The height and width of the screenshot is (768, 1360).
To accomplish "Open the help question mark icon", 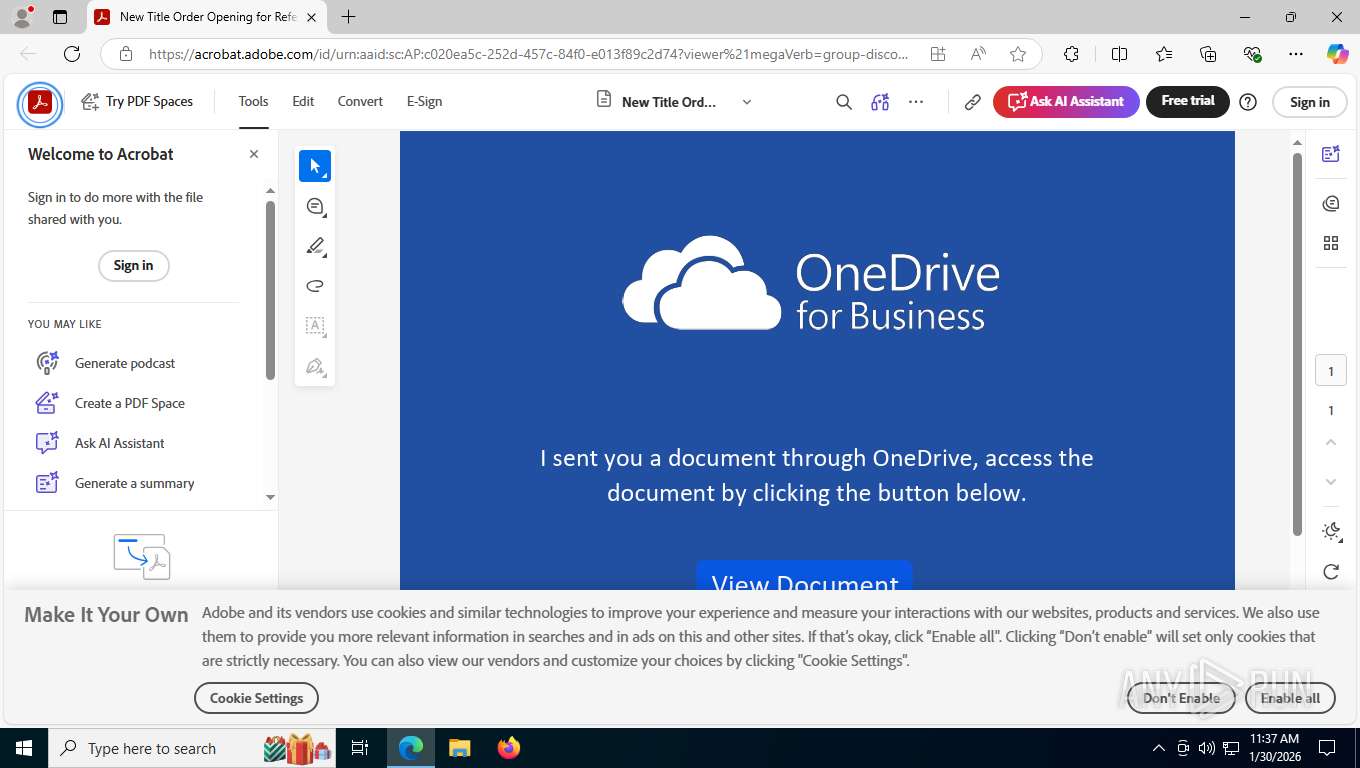I will click(x=1248, y=102).
